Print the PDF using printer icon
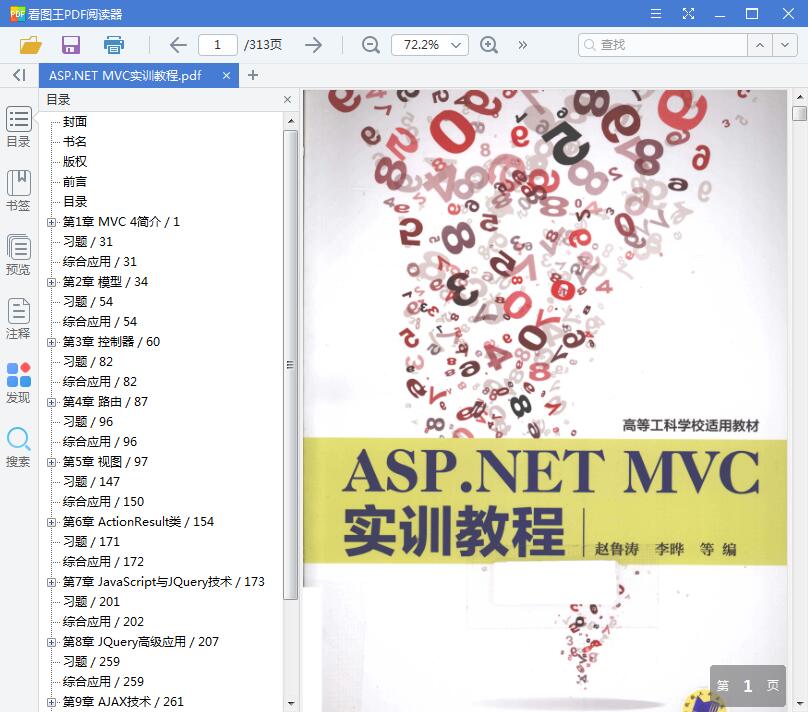 (x=113, y=45)
